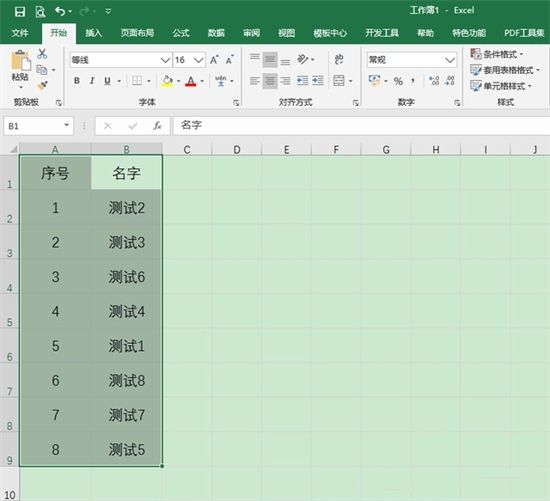Switch to the 插入 Insert tab
Screen dimensions: 550x501
coord(94,33)
